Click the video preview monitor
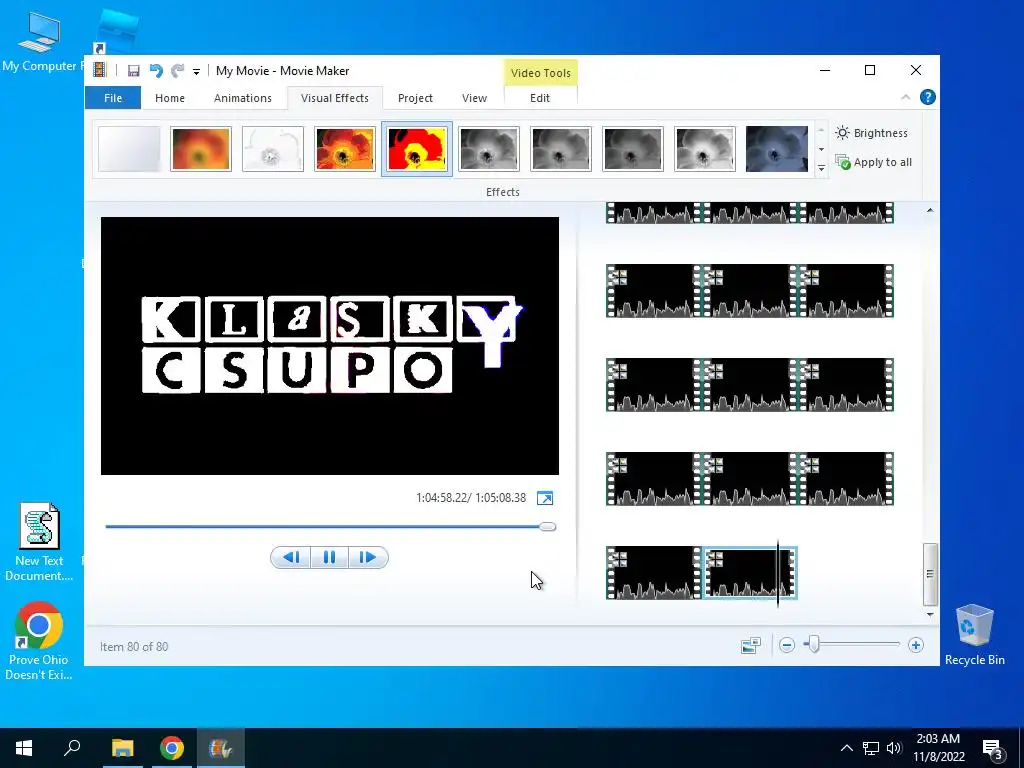Screen dimensions: 1024x768 (330, 346)
